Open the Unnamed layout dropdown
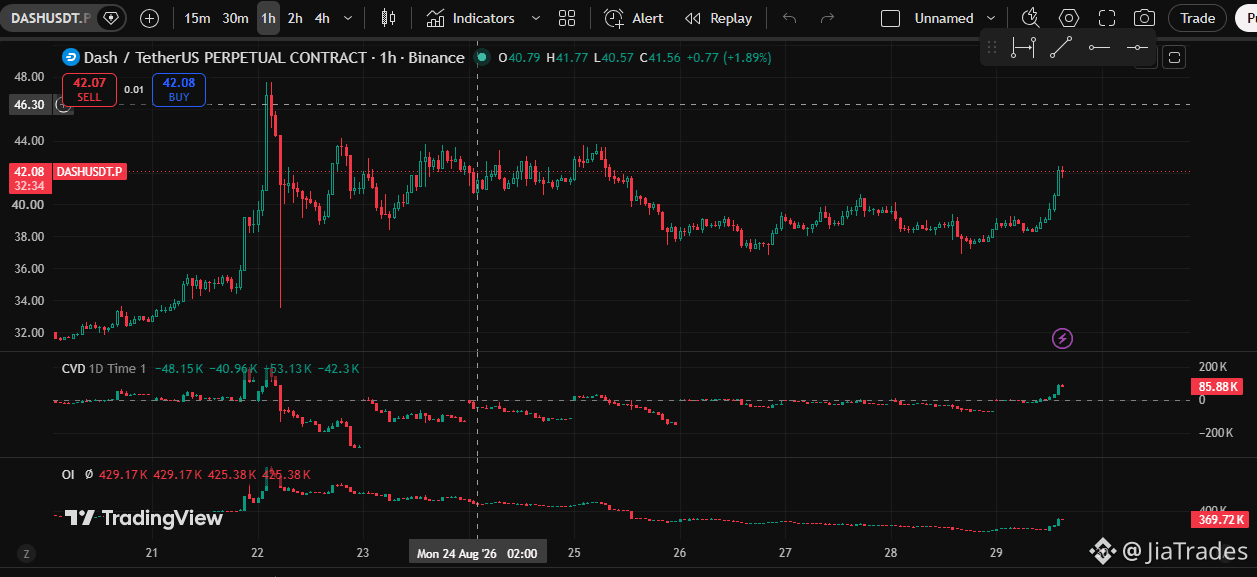 pos(955,18)
